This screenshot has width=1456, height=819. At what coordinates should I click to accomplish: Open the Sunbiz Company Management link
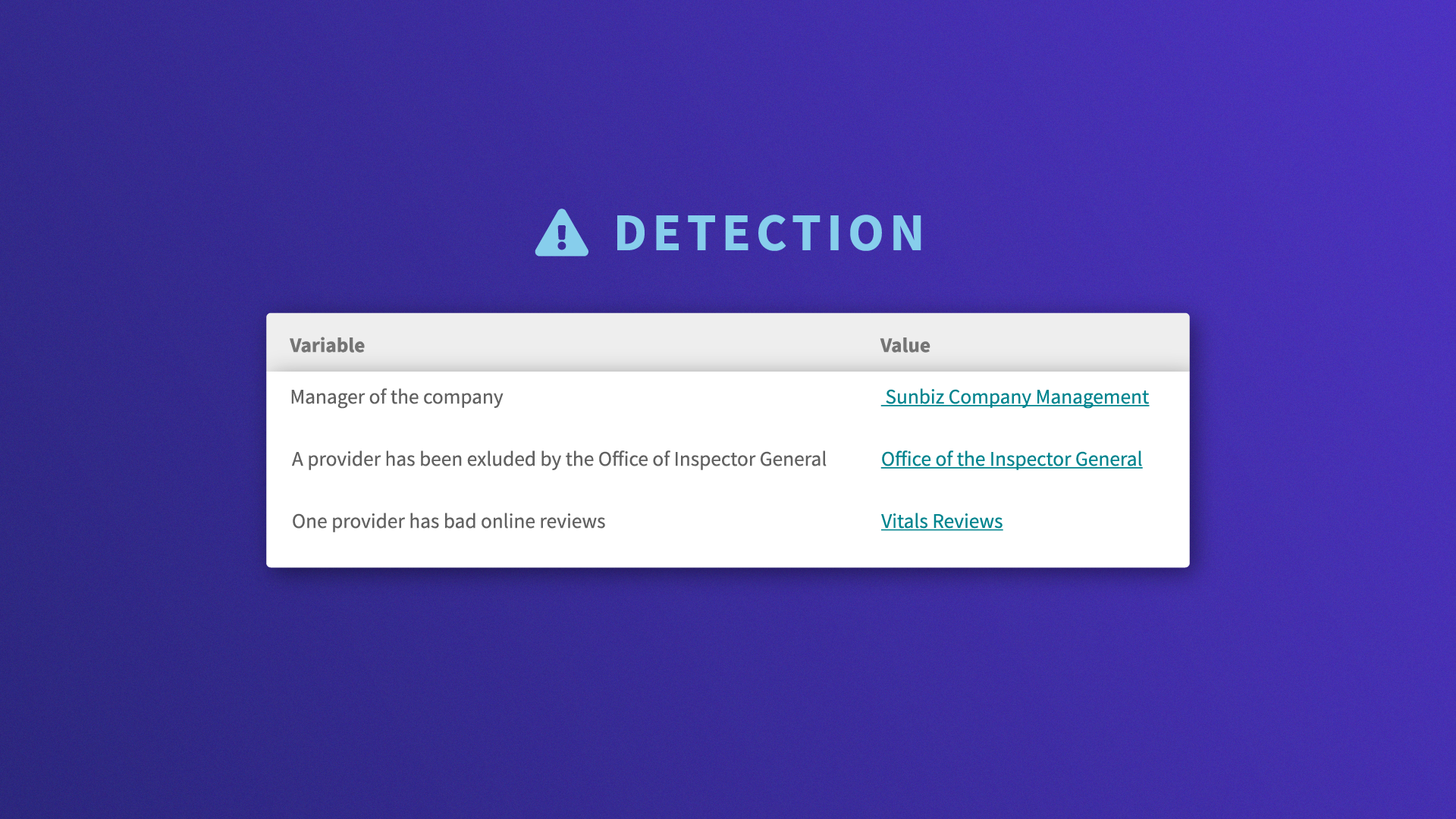click(1015, 397)
